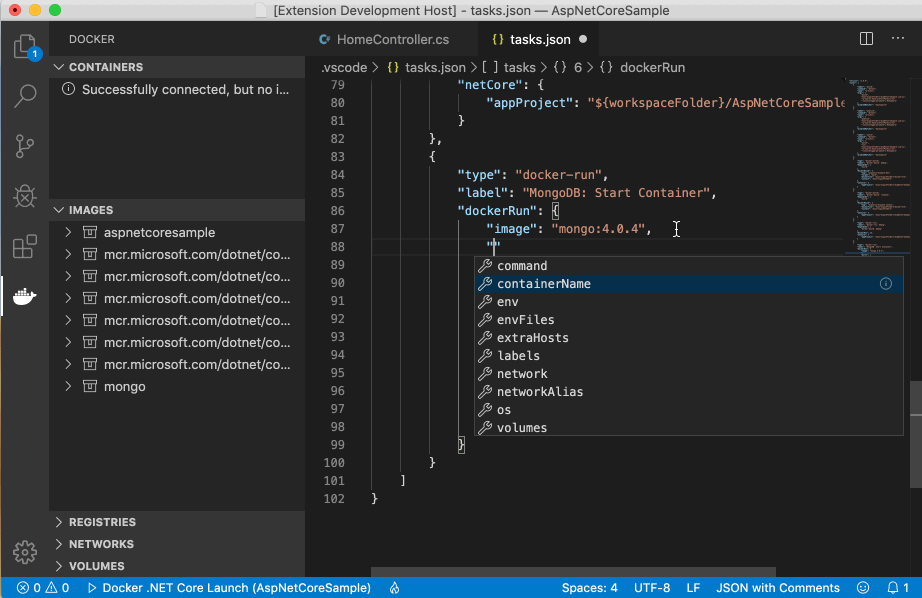This screenshot has width=922, height=598.
Task: Click Docker .NET Core Launch in status bar
Action: pyautogui.click(x=230, y=587)
